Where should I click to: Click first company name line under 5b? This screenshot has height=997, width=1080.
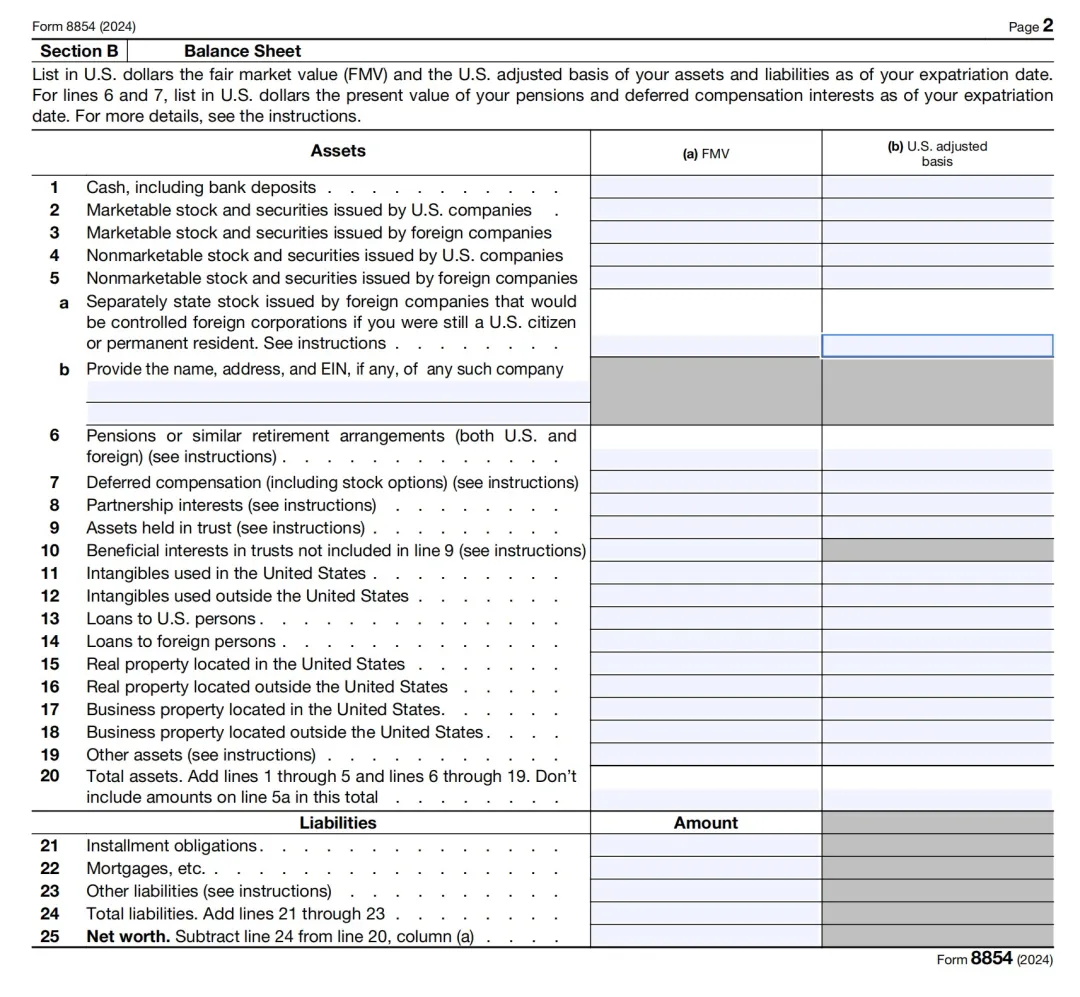point(338,391)
